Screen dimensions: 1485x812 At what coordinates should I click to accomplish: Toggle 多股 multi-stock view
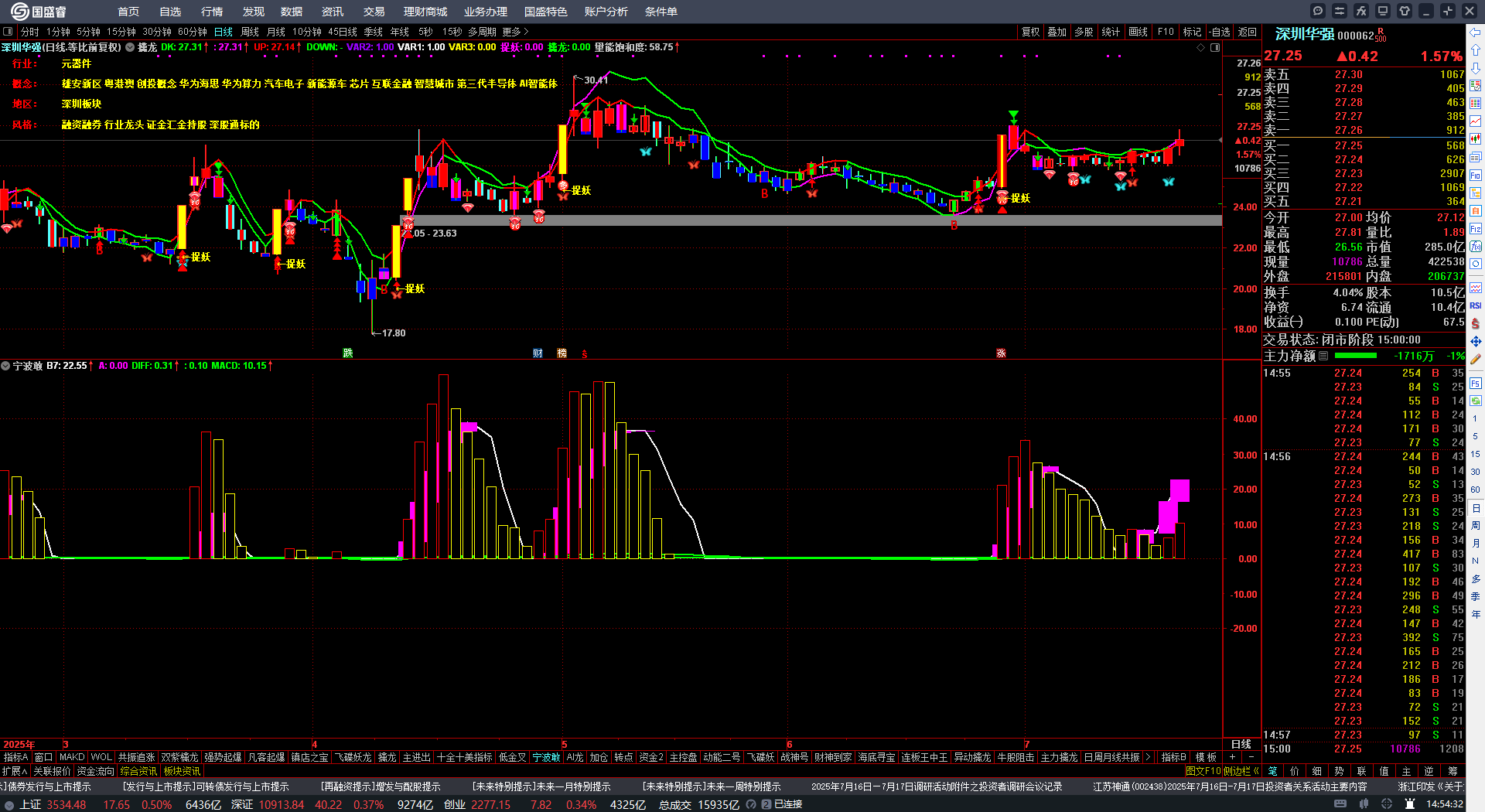pyautogui.click(x=1084, y=32)
